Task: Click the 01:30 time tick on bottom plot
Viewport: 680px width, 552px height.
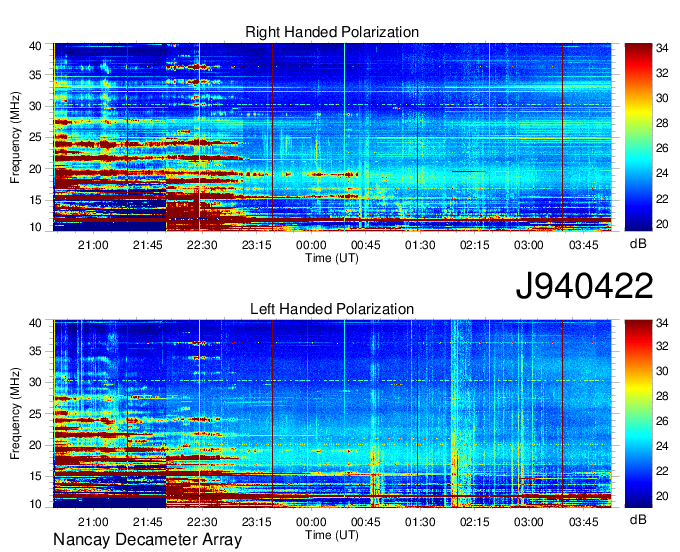Action: point(420,522)
